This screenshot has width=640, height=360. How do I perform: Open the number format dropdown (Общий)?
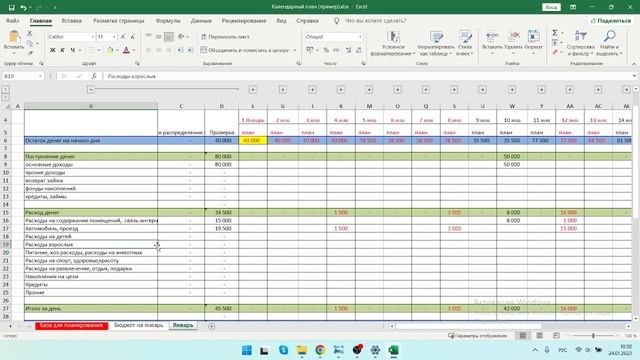(x=360, y=37)
